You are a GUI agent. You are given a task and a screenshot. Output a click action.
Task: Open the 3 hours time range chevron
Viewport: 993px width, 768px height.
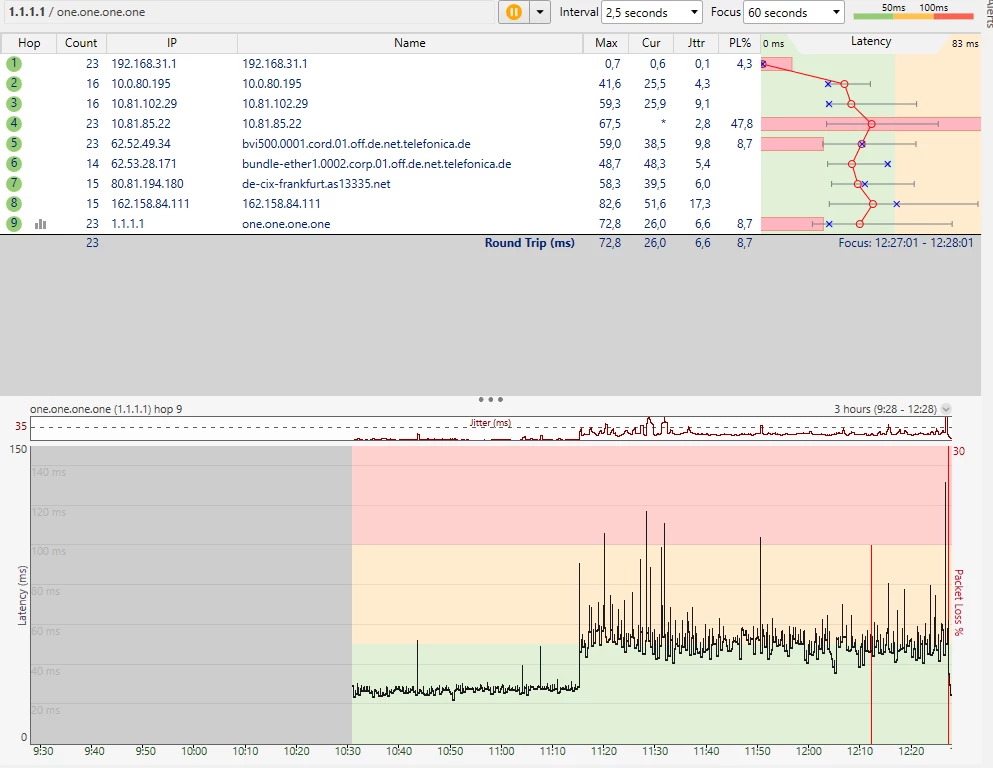pyautogui.click(x=946, y=409)
